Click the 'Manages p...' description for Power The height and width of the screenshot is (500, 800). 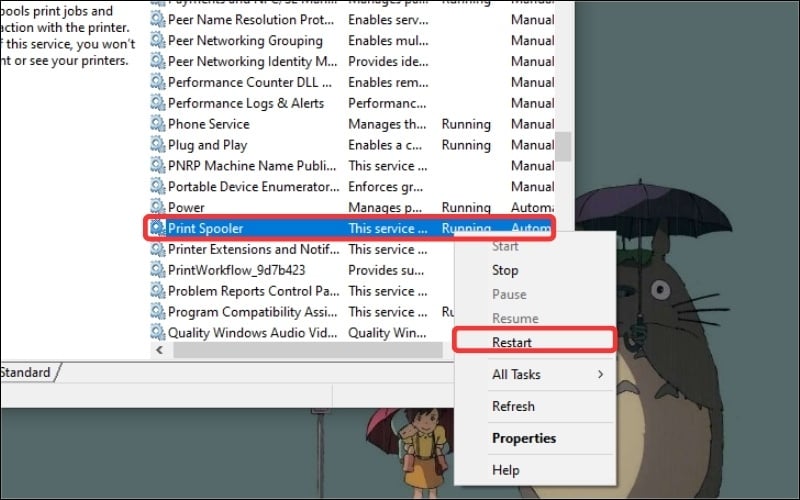(385, 208)
